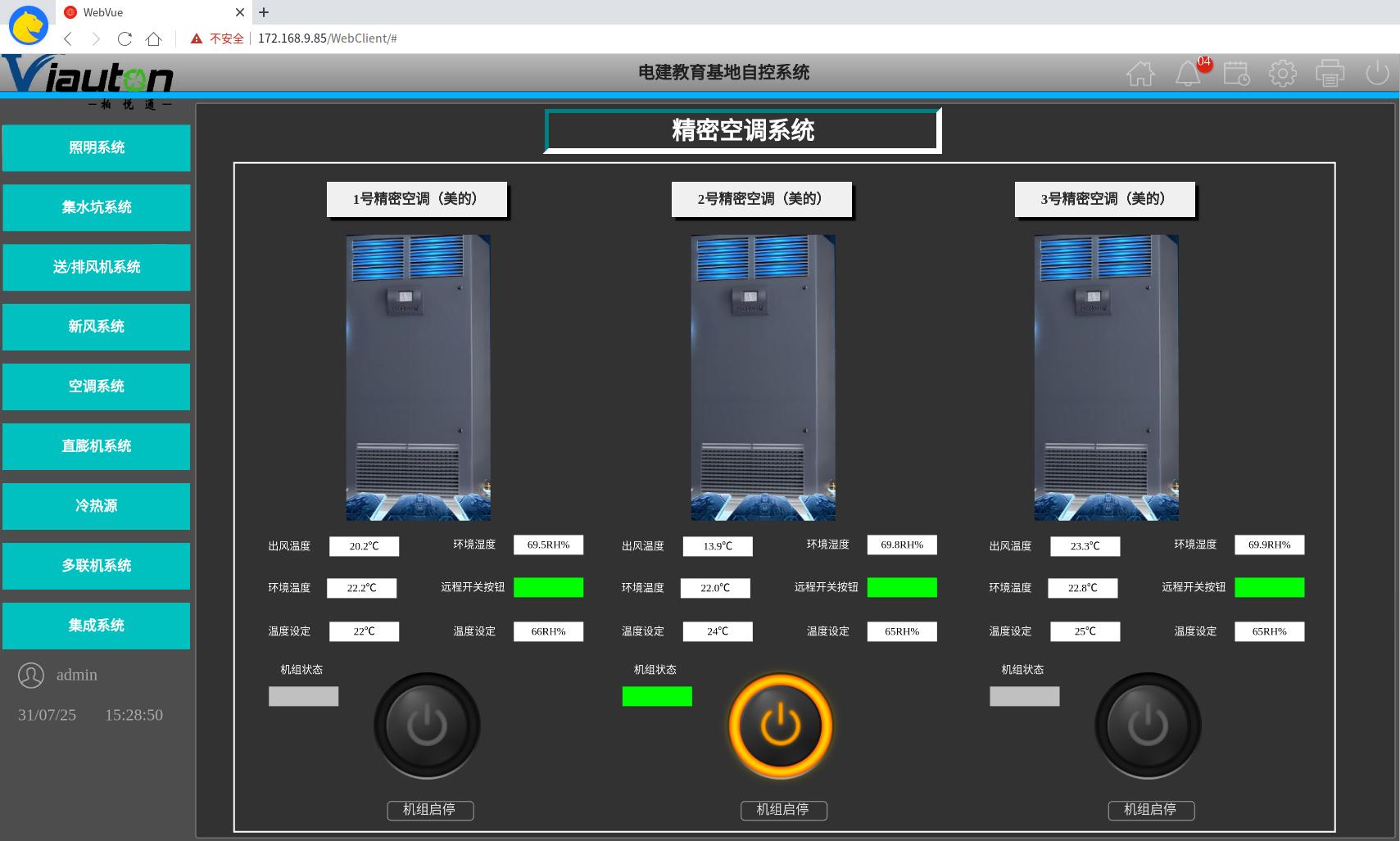Screen dimensions: 1400x841
Task: Click the home icon in header toolbar
Action: click(1140, 74)
